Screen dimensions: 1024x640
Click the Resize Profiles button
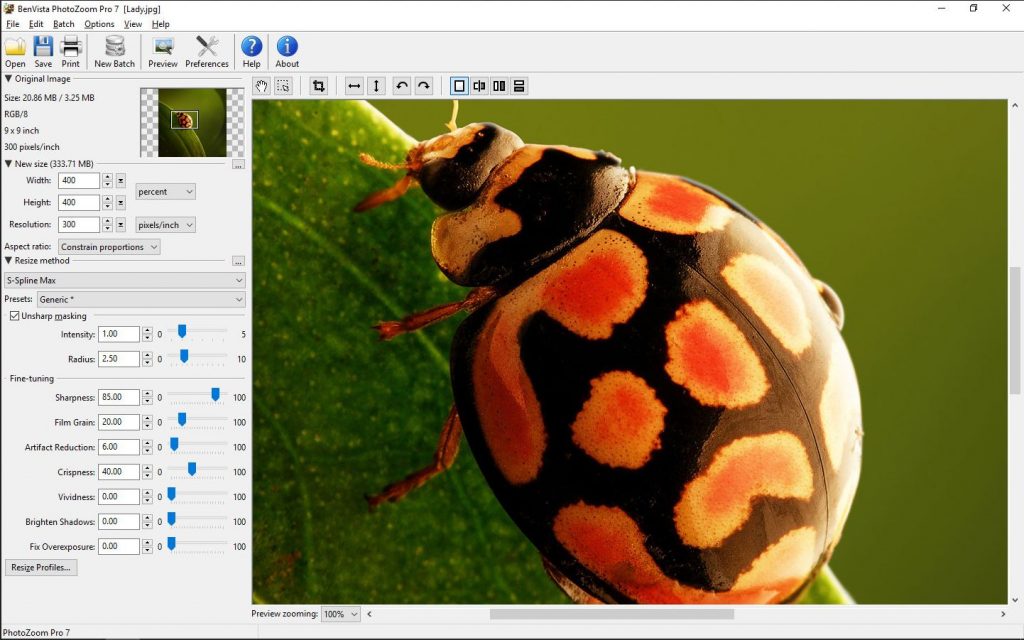[x=40, y=567]
